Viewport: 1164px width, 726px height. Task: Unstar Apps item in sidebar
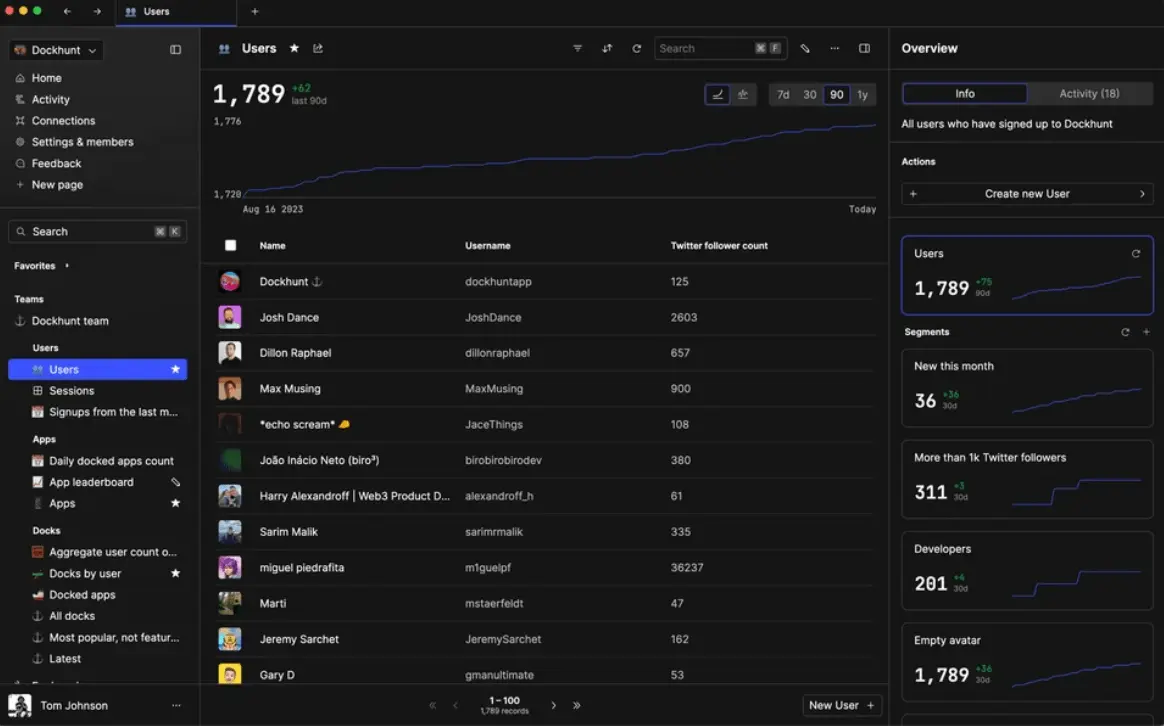coord(175,503)
